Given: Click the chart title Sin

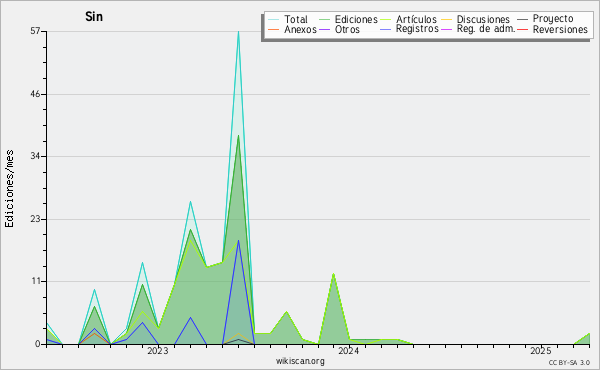Looking at the screenshot, I should coord(94,16).
